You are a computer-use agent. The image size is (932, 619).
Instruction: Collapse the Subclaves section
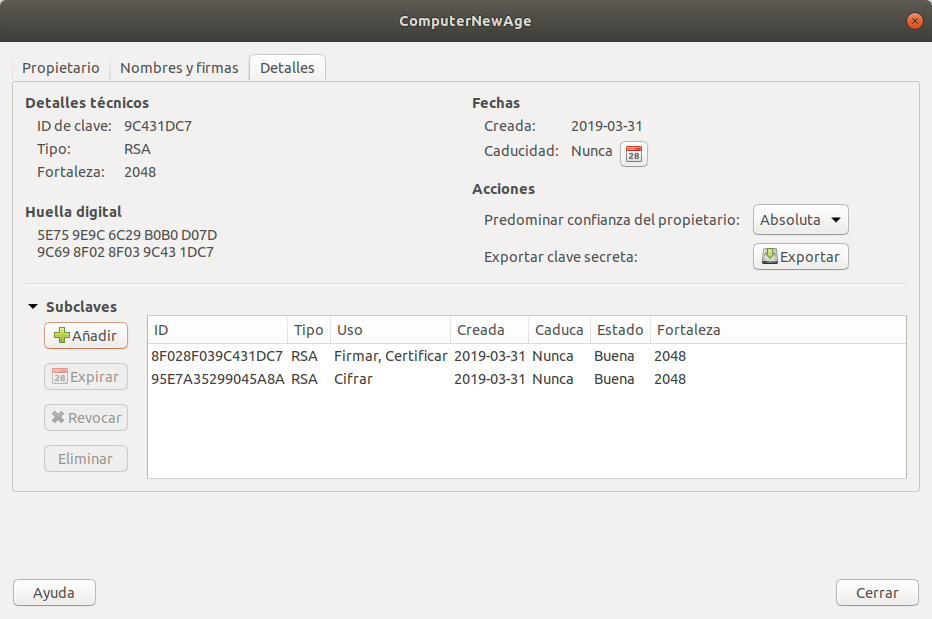click(33, 307)
